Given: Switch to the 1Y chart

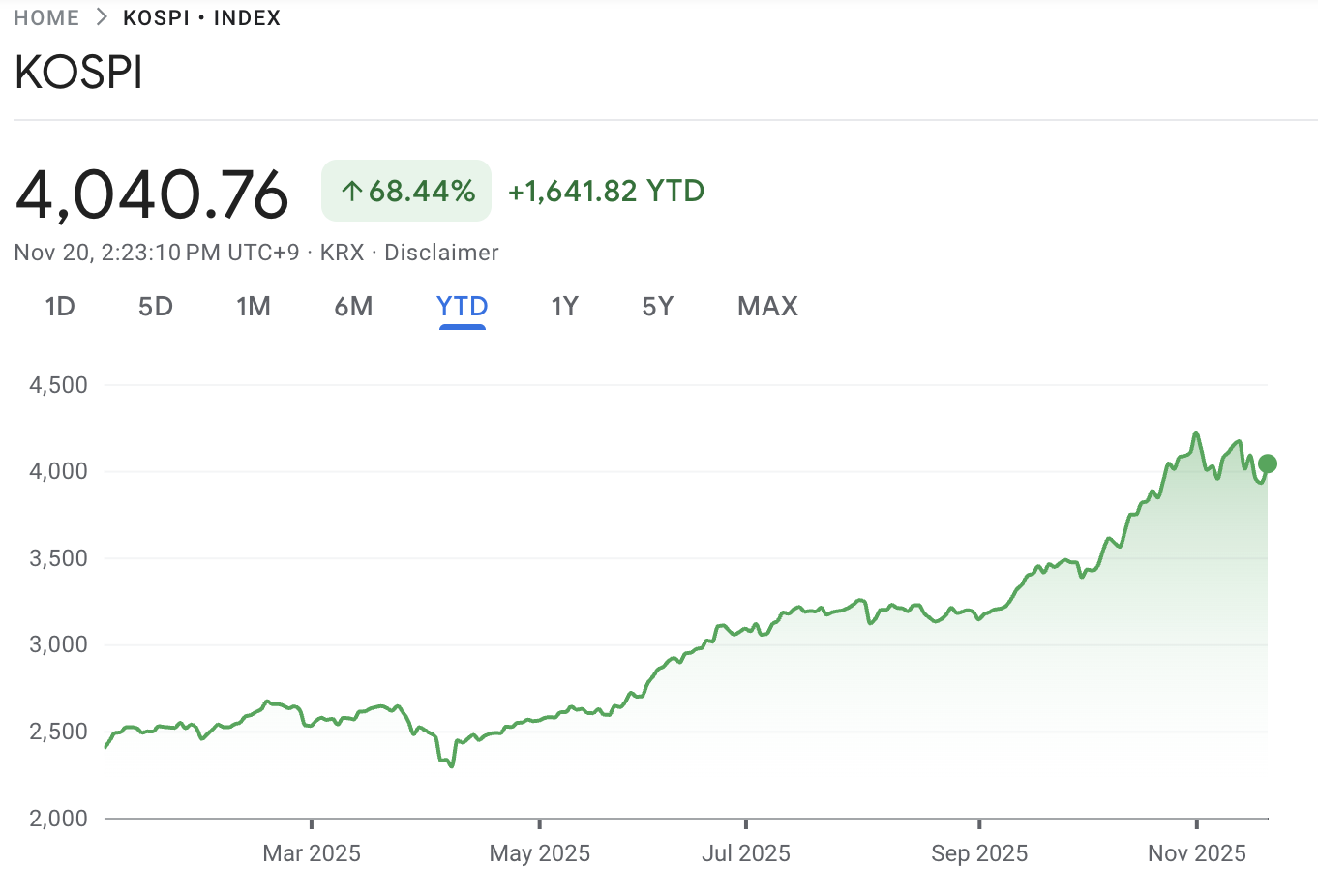Looking at the screenshot, I should pos(564,306).
